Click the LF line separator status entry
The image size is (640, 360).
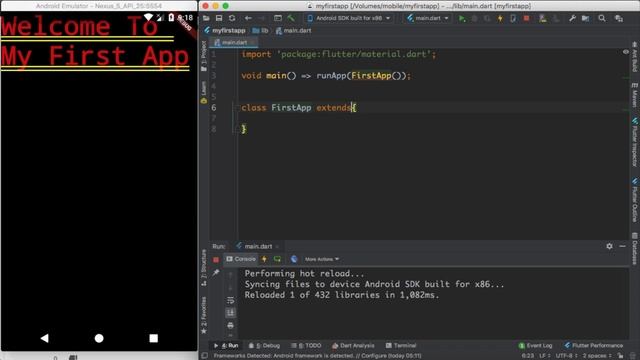(x=544, y=356)
